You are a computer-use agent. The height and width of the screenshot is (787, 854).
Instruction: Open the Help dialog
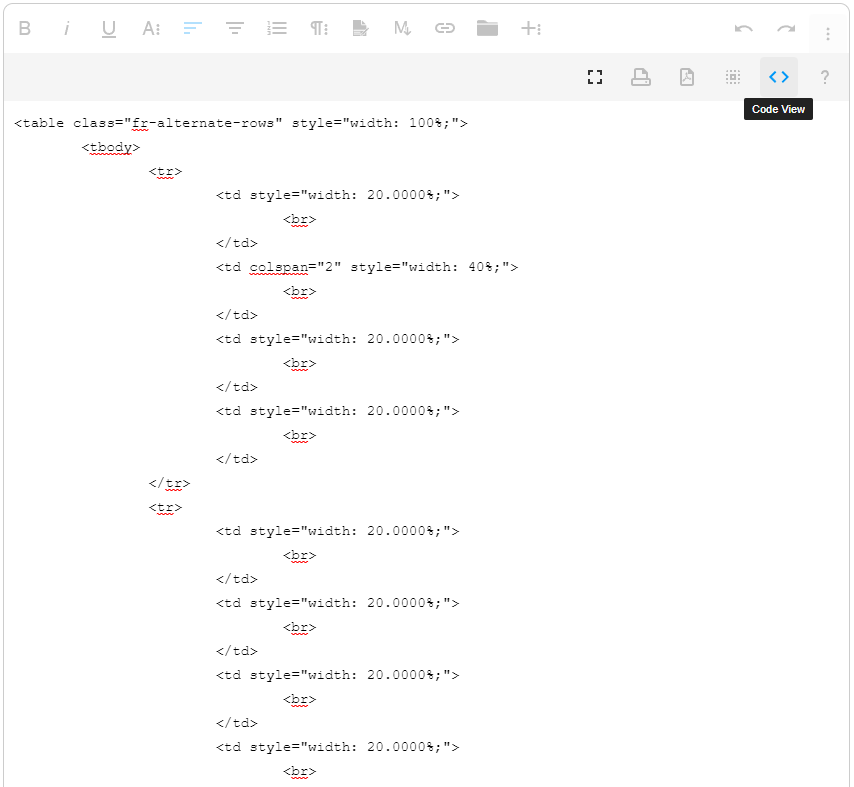pyautogui.click(x=824, y=77)
